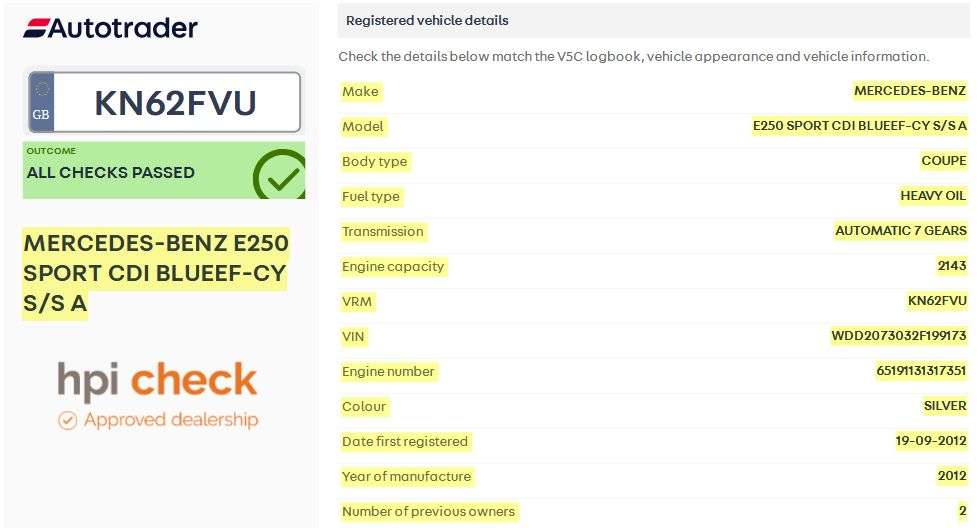Click the Body type value COUPE
Image resolution: width=978 pixels, height=528 pixels.
[x=943, y=161]
